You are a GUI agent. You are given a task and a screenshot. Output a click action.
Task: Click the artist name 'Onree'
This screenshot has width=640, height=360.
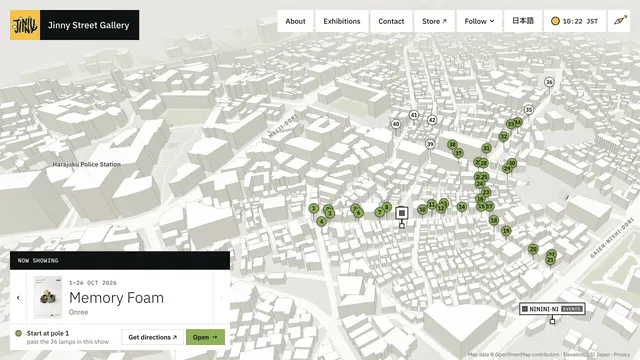point(78,312)
